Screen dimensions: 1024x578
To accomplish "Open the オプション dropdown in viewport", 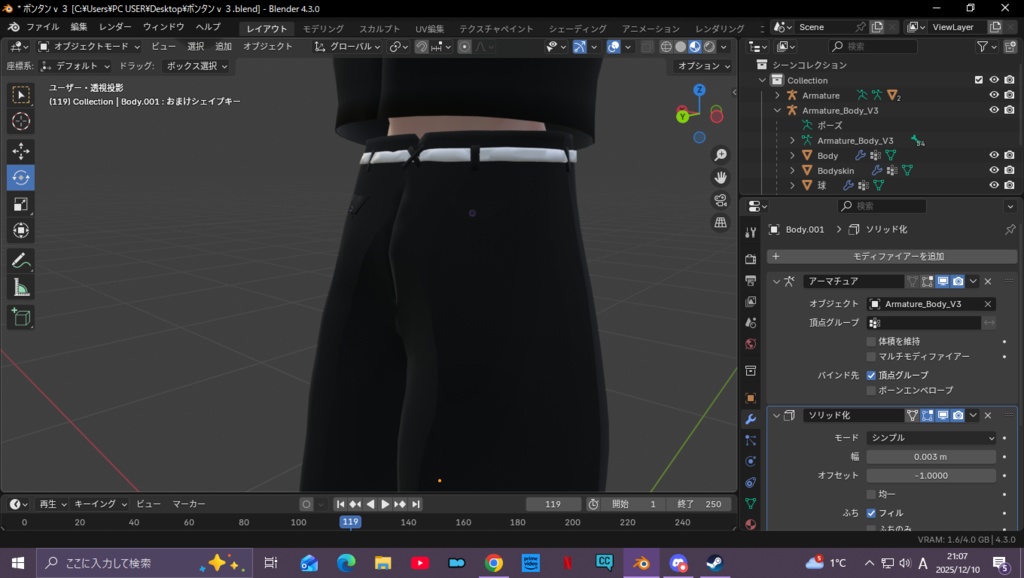I will point(703,66).
